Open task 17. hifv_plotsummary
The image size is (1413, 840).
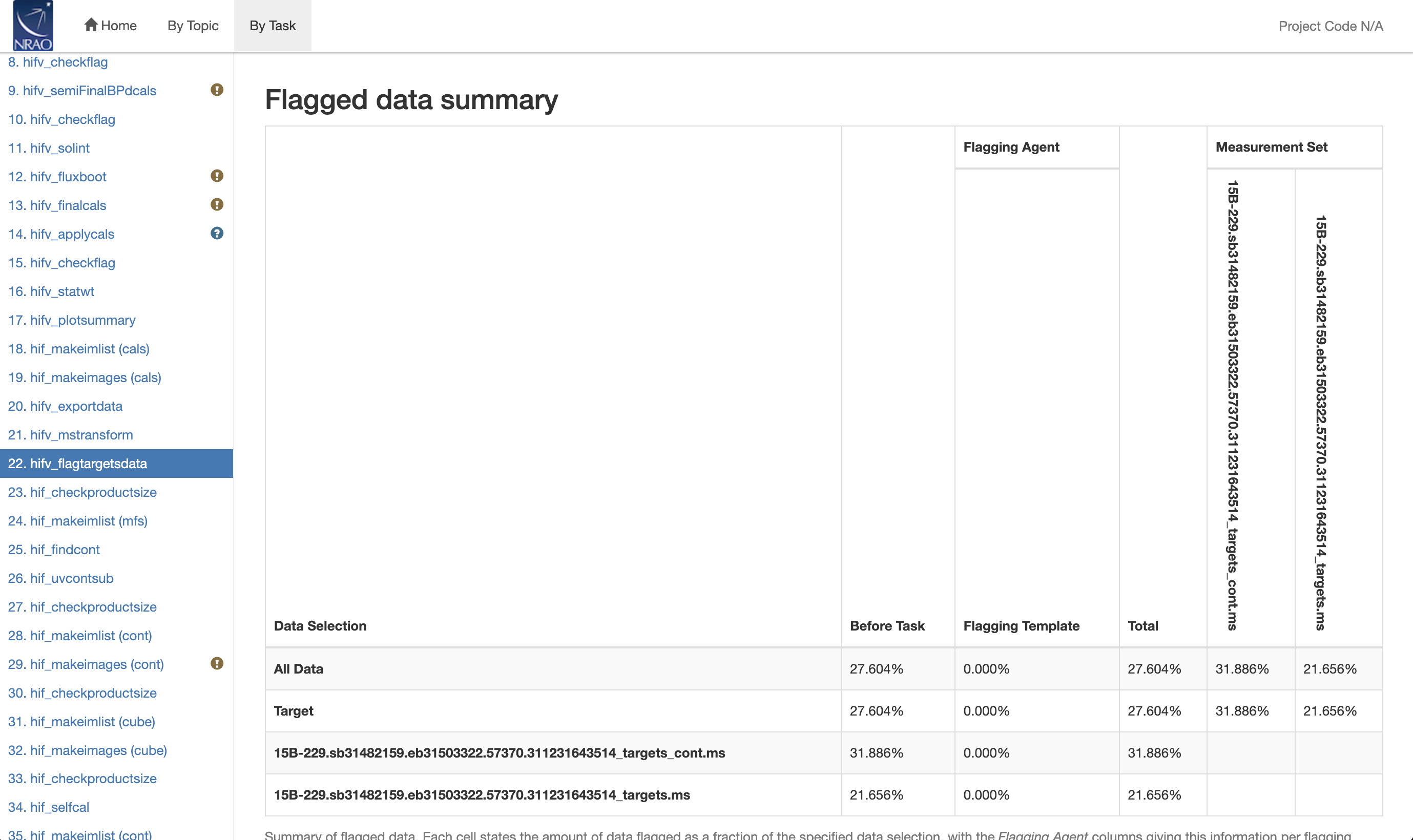[x=72, y=320]
